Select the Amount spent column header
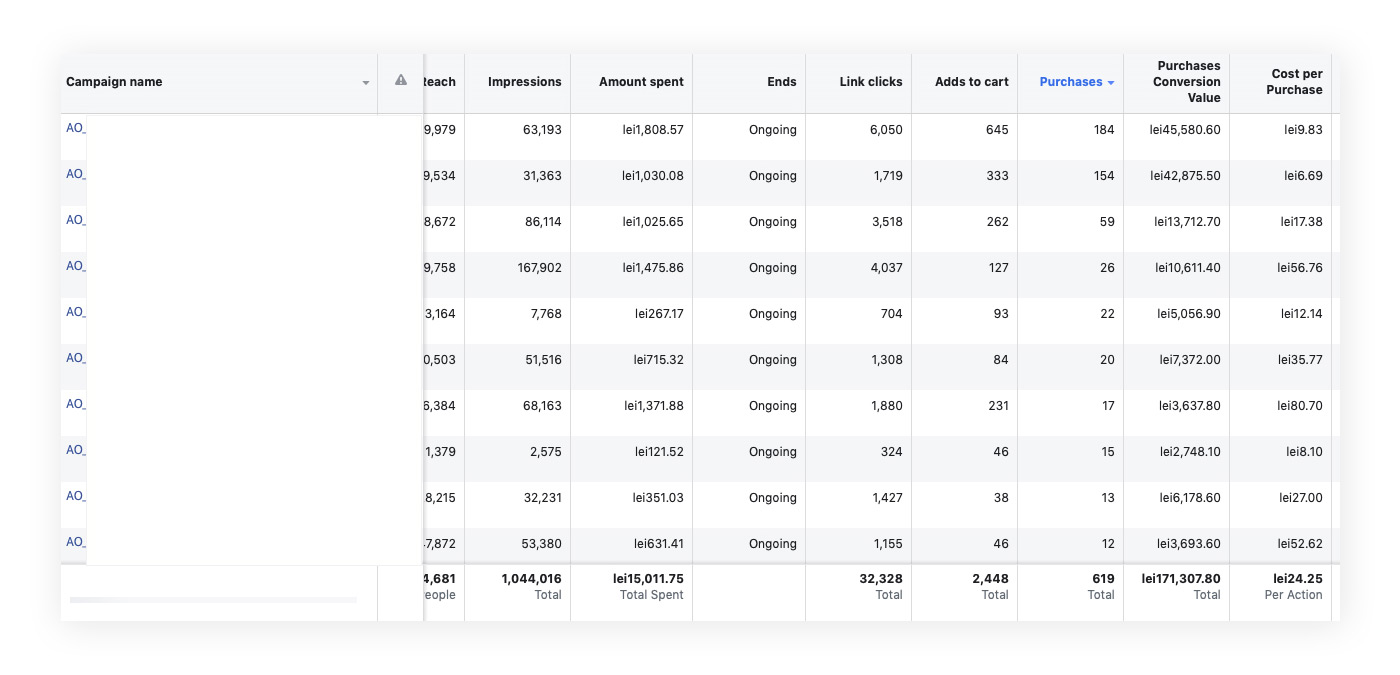 pos(641,82)
